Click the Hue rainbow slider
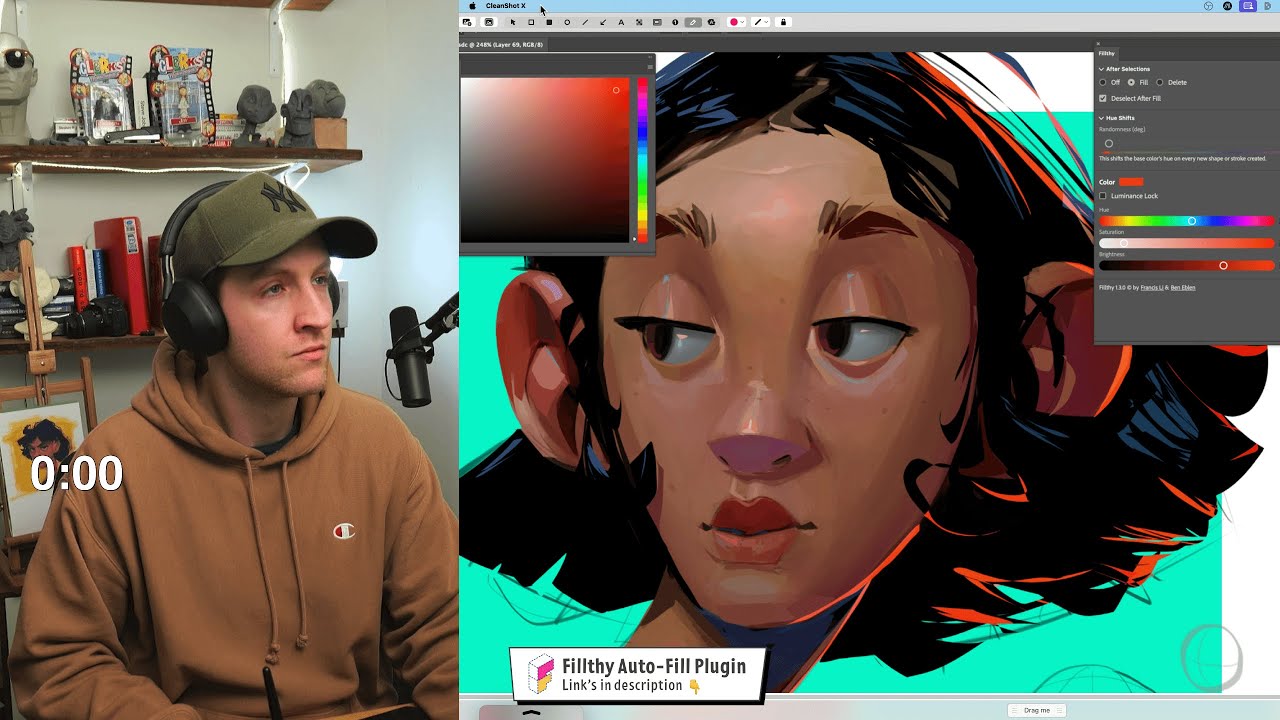Screen dimensions: 1280x720 (1187, 221)
